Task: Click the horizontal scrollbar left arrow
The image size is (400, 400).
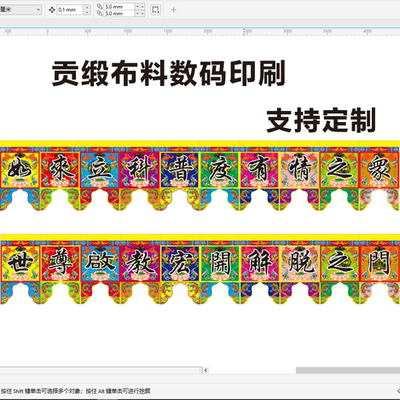Action: tap(206, 370)
